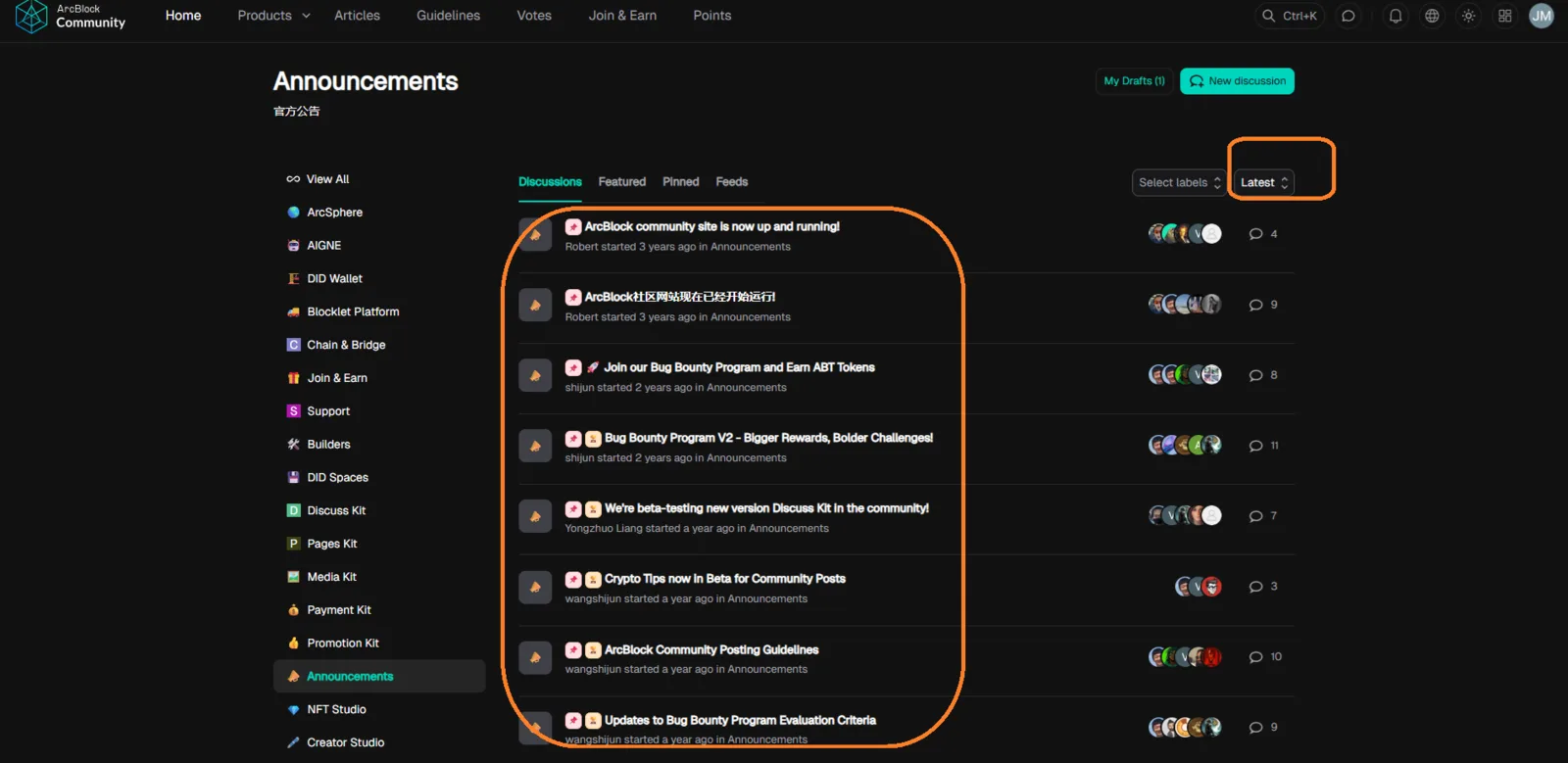Expand the Products dropdown menu
This screenshot has width=1568, height=763.
coord(273,16)
